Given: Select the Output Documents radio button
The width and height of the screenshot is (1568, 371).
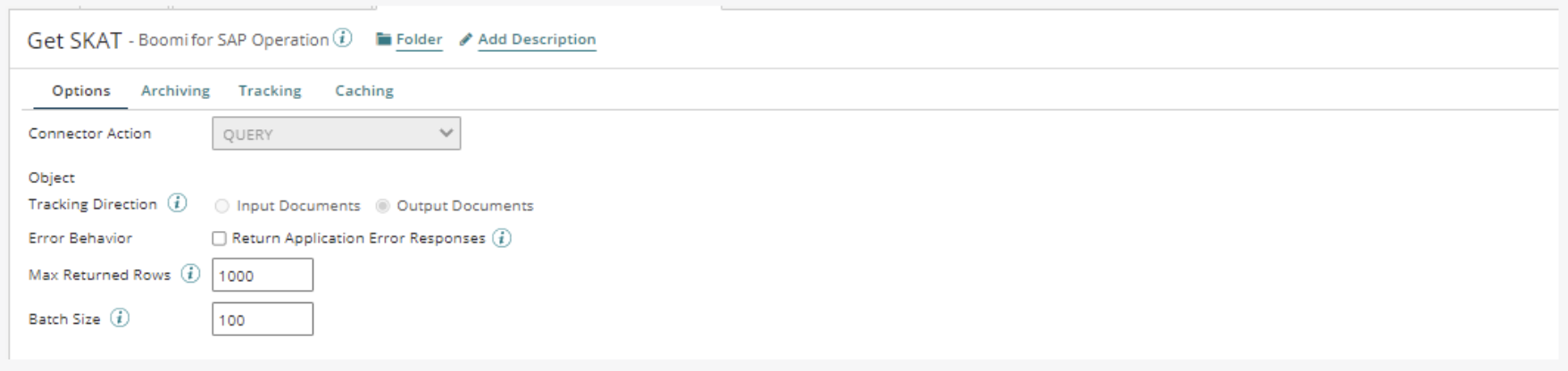Looking at the screenshot, I should pyautogui.click(x=382, y=206).
